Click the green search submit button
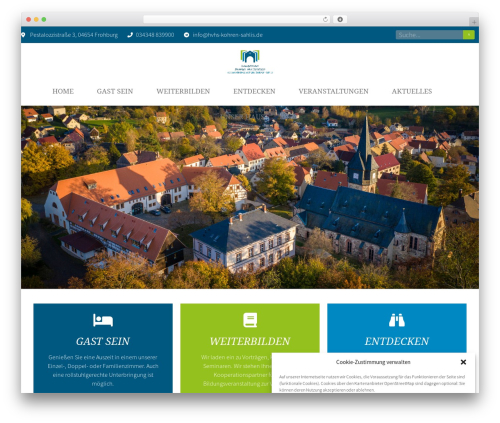This screenshot has height=423, width=500. [469, 35]
